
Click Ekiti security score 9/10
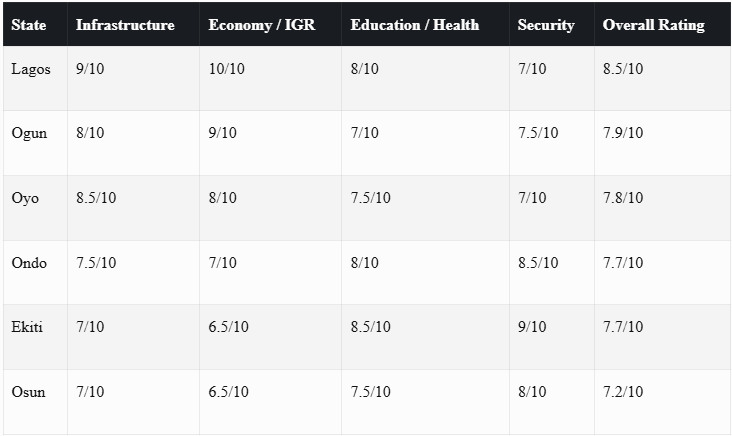point(532,326)
